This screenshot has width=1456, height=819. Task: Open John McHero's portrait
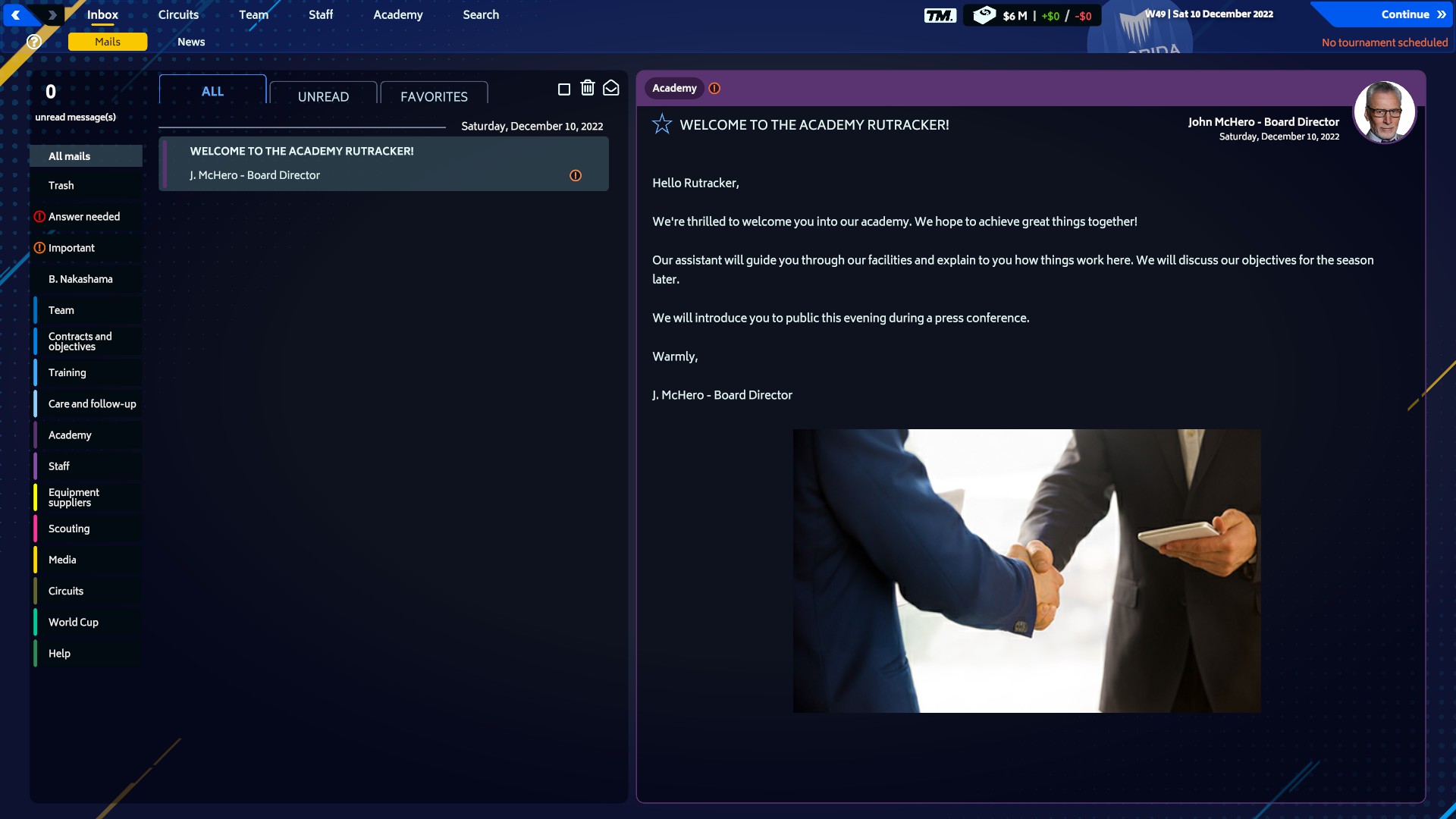[1385, 112]
